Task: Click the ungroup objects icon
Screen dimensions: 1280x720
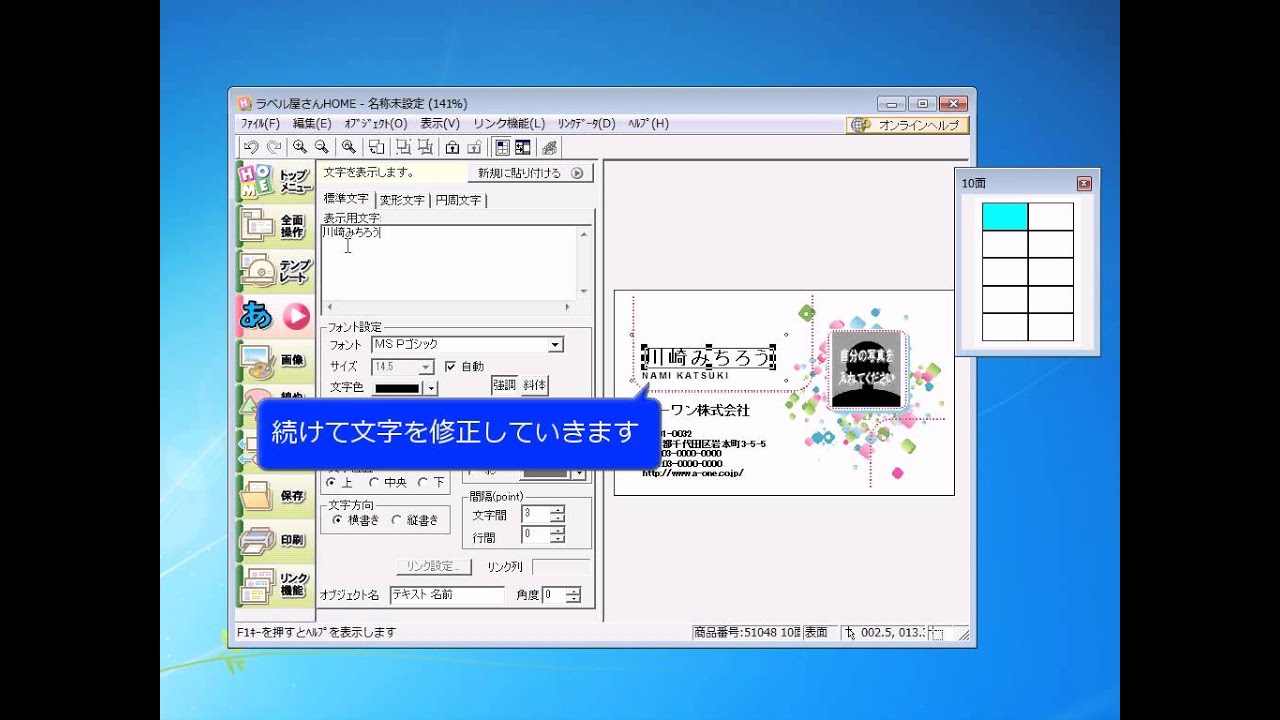Action: [425, 147]
